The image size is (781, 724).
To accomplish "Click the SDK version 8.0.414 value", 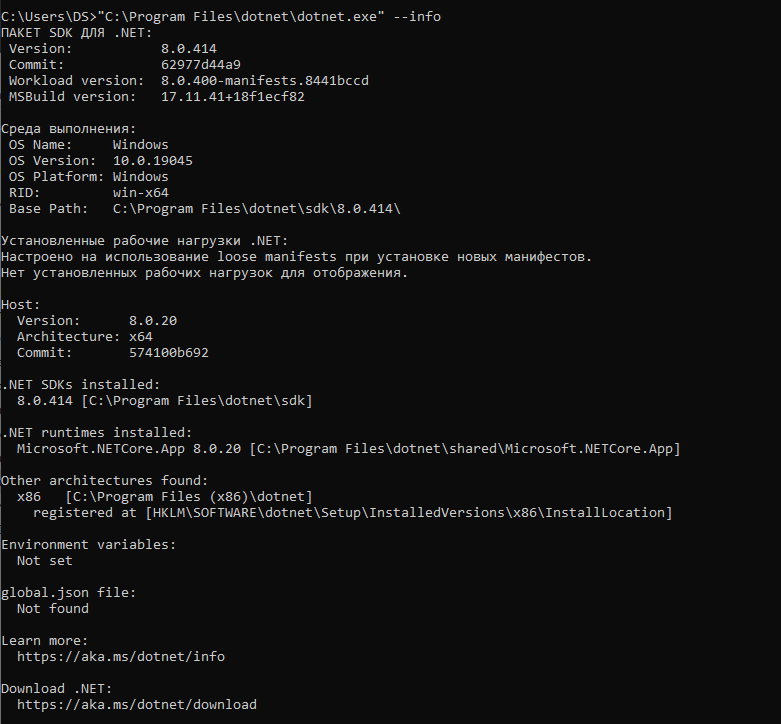I will [x=188, y=49].
